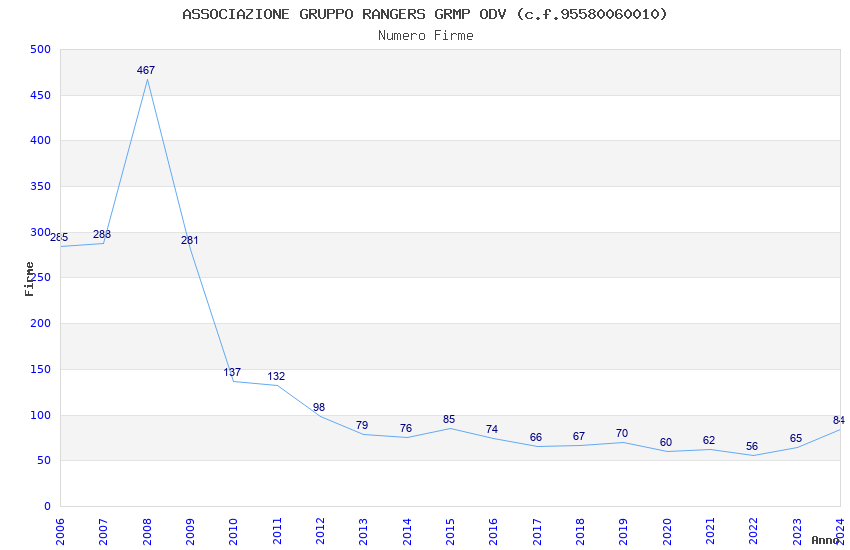Click the 79 data label
Screen dimensions: 850x550
pos(362,425)
